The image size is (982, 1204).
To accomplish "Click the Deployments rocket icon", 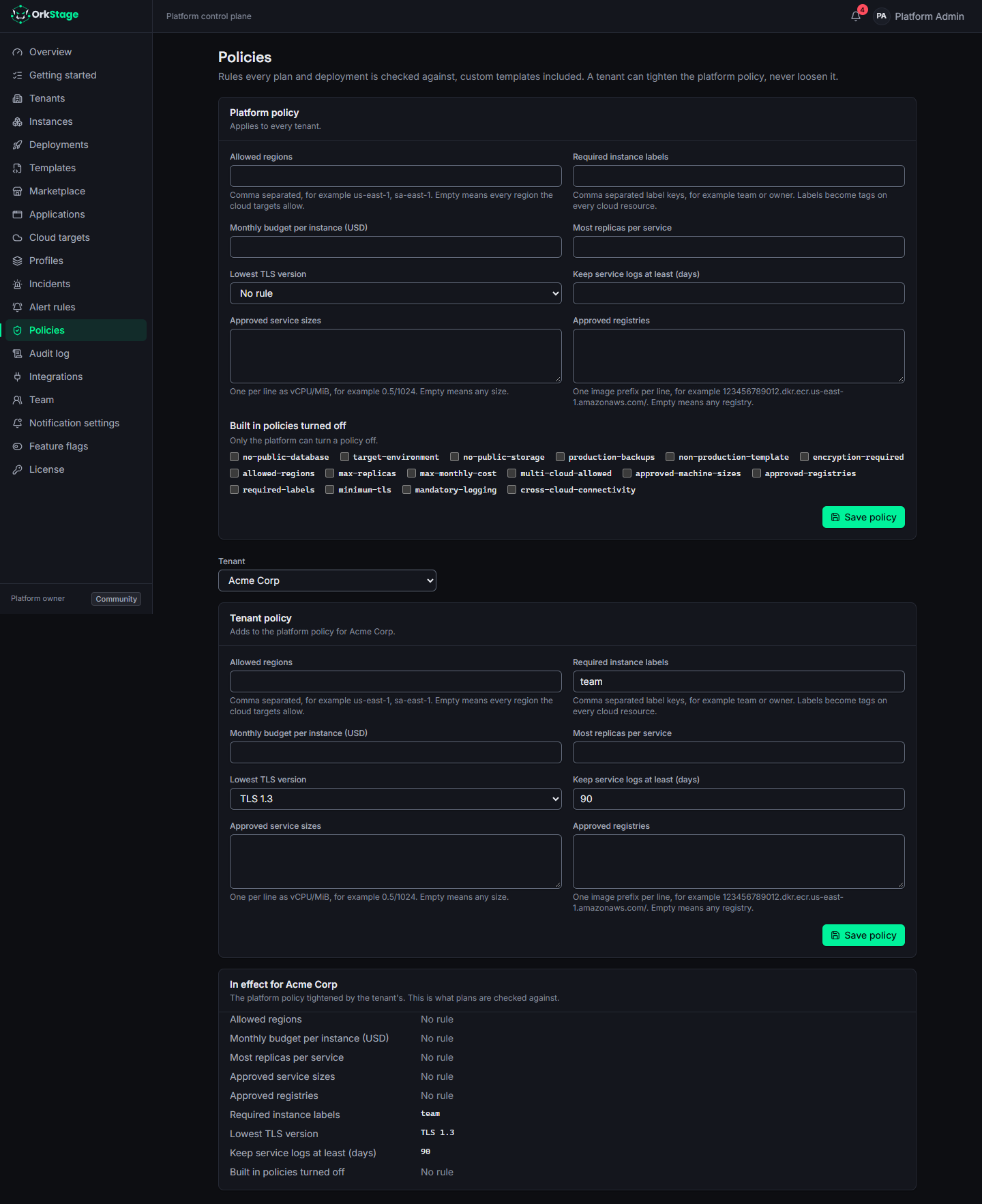I will pyautogui.click(x=18, y=145).
